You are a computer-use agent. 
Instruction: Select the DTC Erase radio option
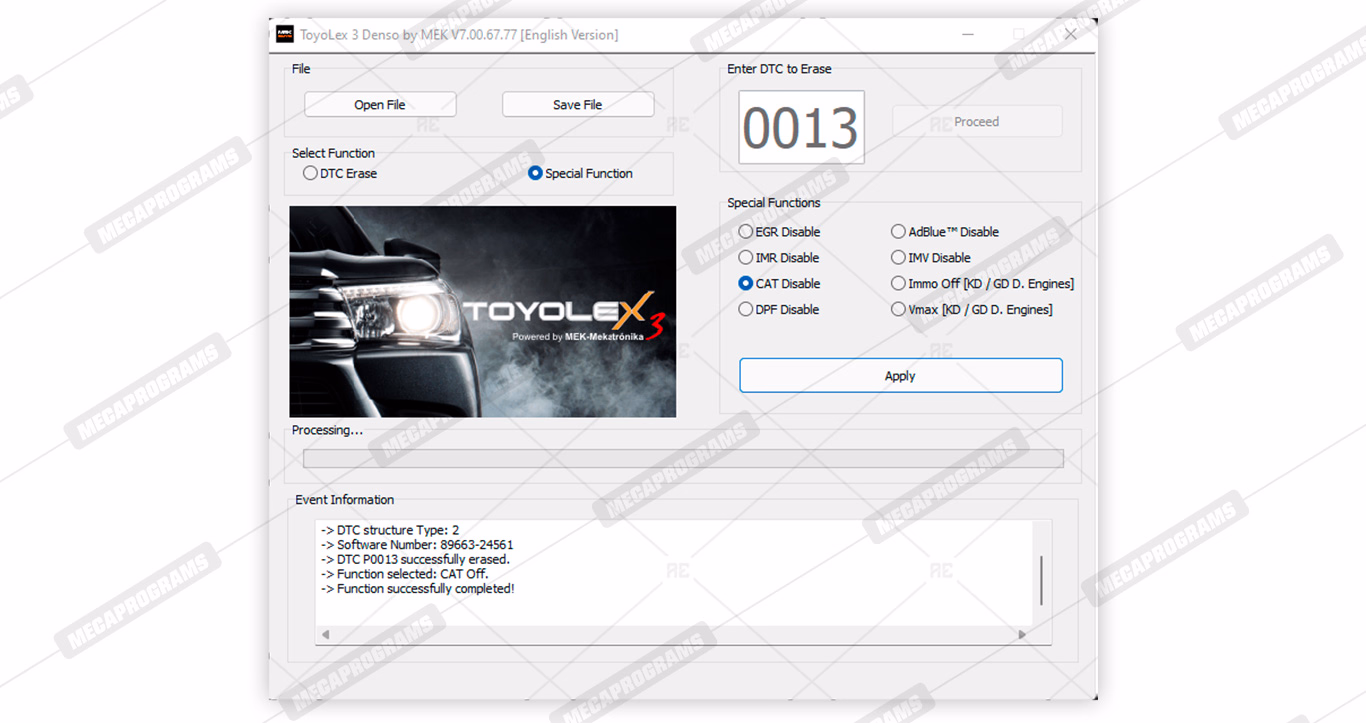(x=340, y=173)
